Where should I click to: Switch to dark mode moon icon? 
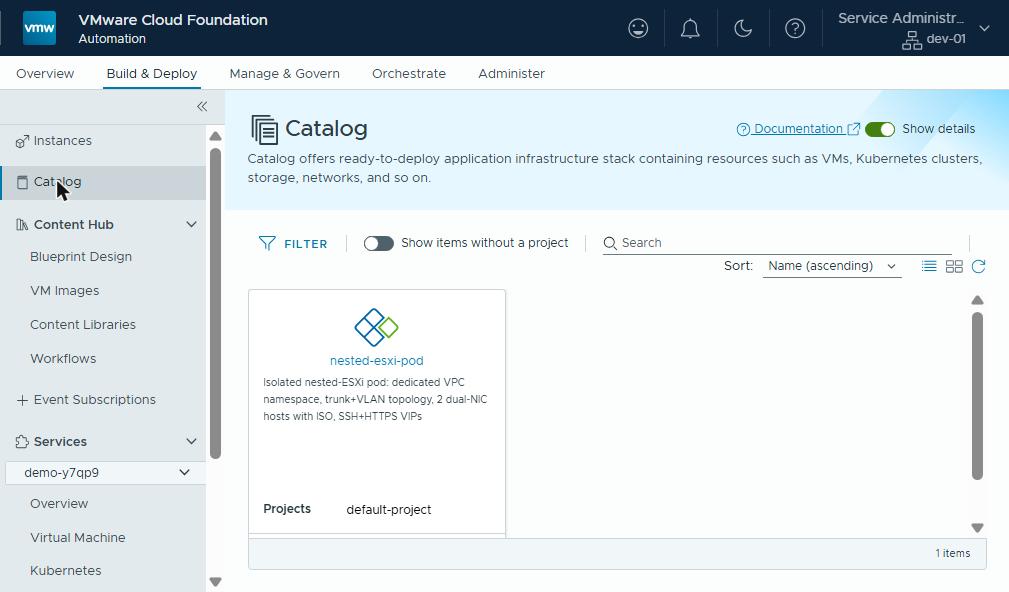point(743,28)
